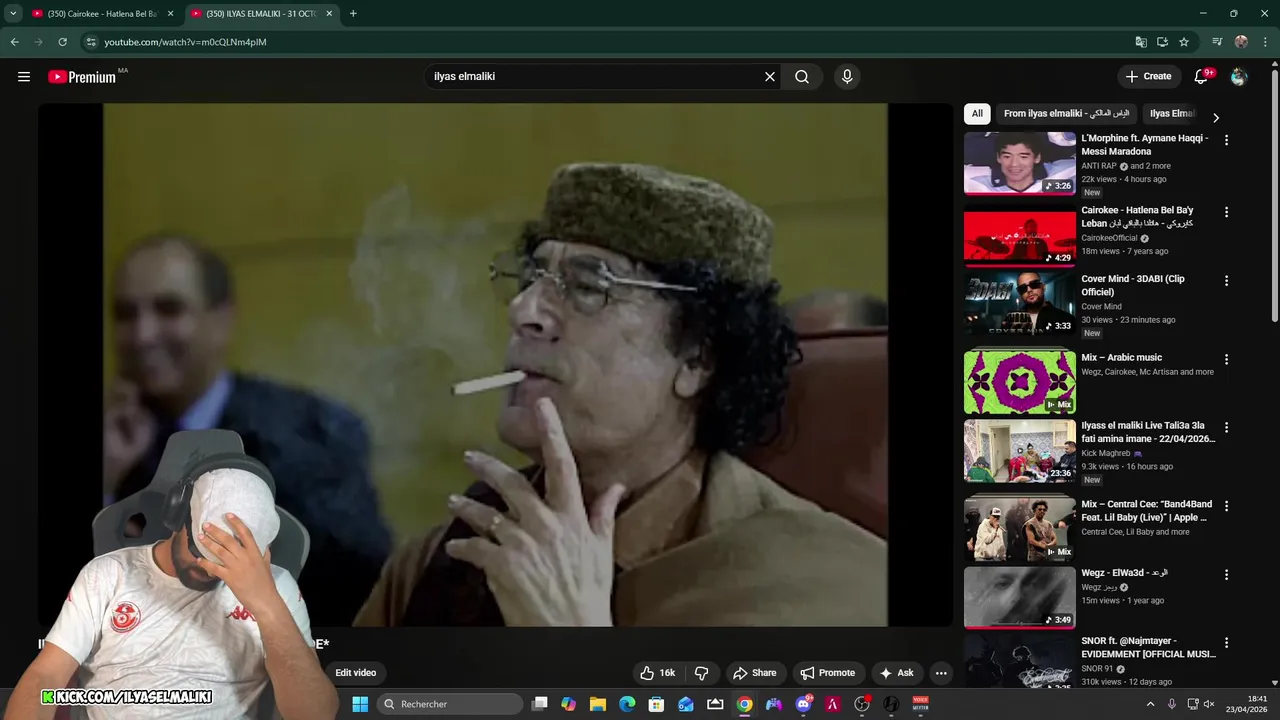Open the Cover Mind 3DABI thumbnail

[x=1020, y=303]
